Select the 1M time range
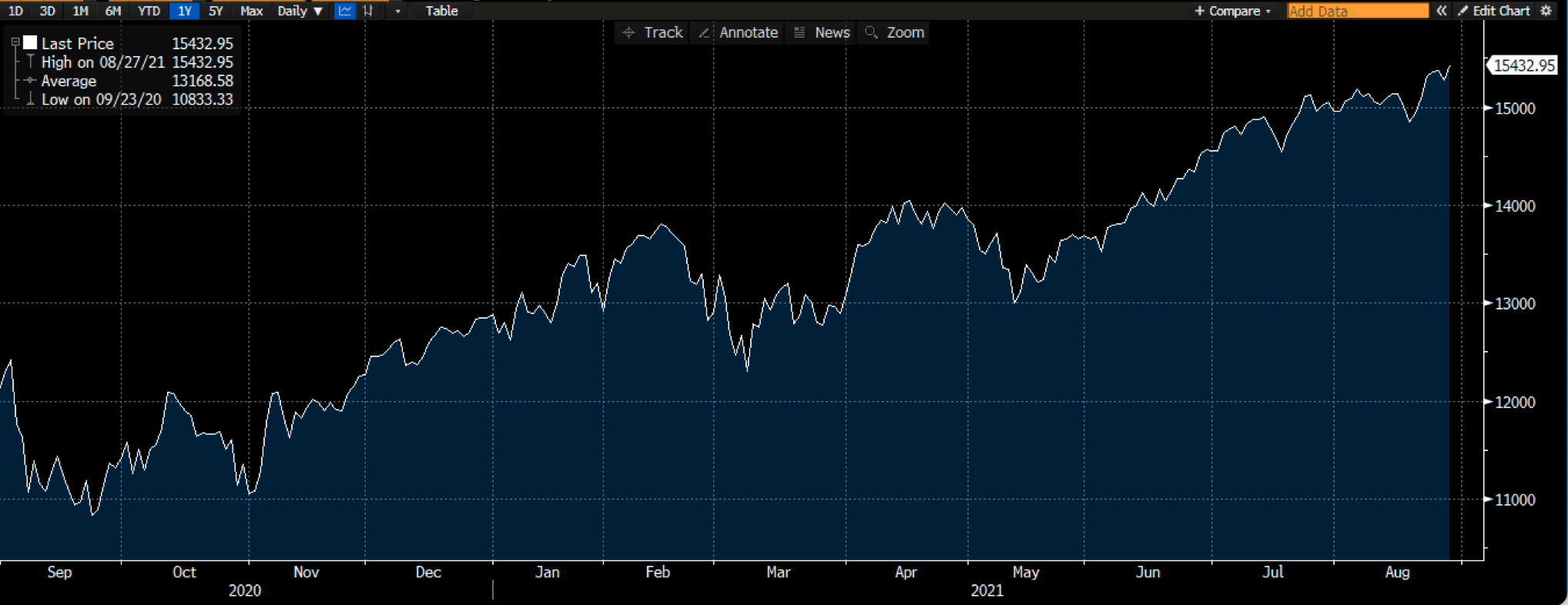This screenshot has width=1568, height=605. point(80,11)
